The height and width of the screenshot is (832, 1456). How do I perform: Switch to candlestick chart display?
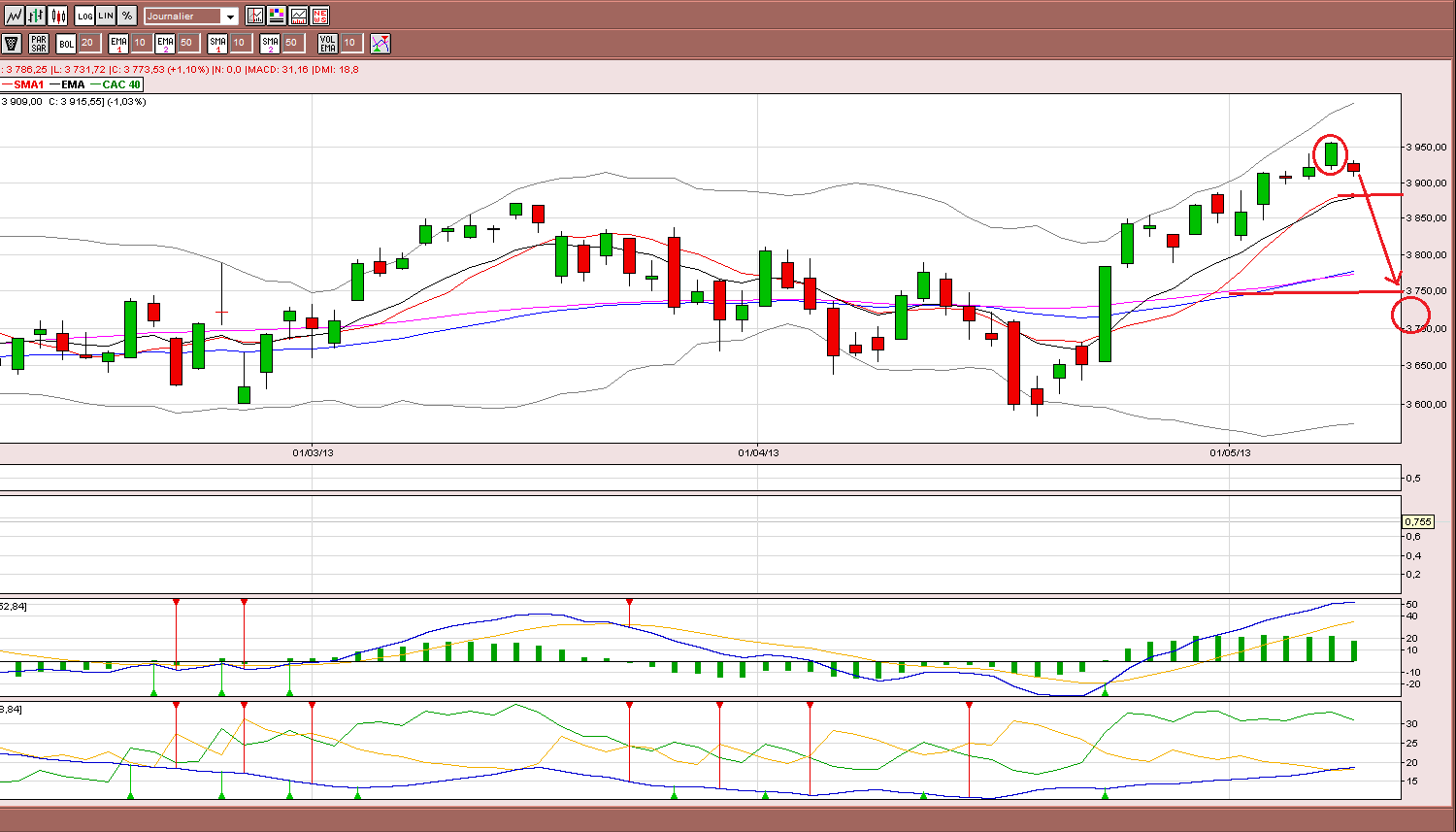58,16
